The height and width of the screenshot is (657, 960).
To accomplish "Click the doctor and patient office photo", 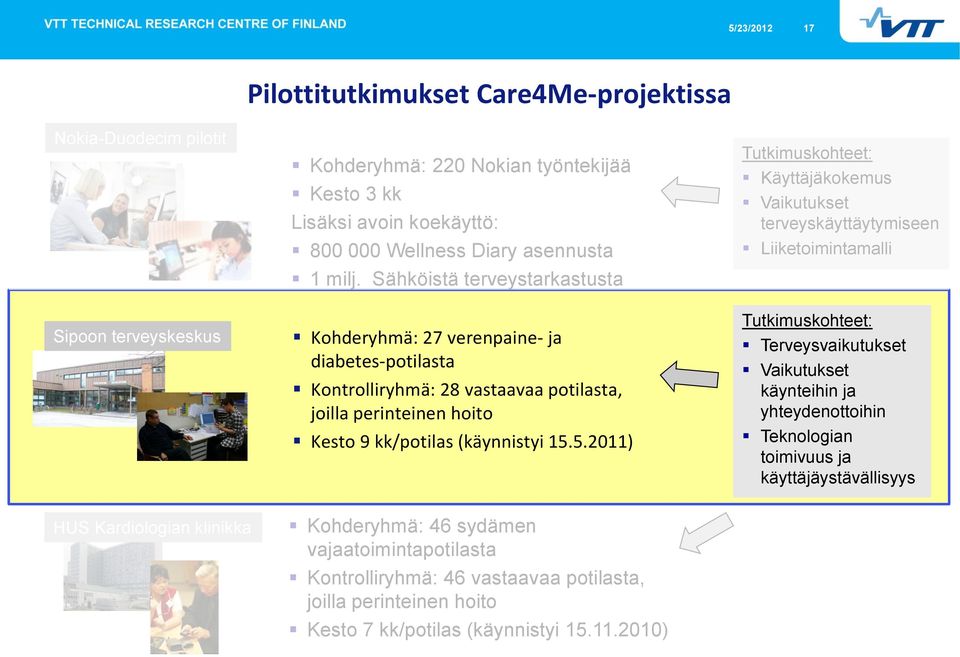I will 192,427.
